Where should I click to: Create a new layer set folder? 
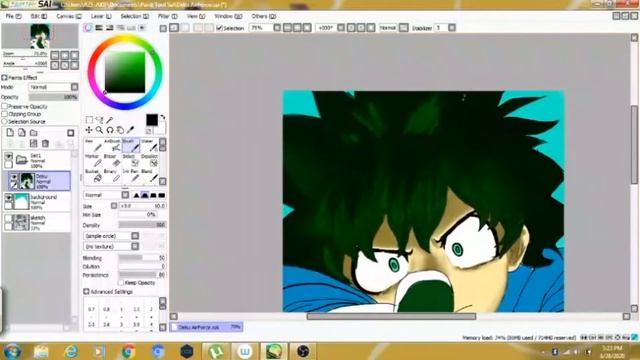tap(34, 132)
